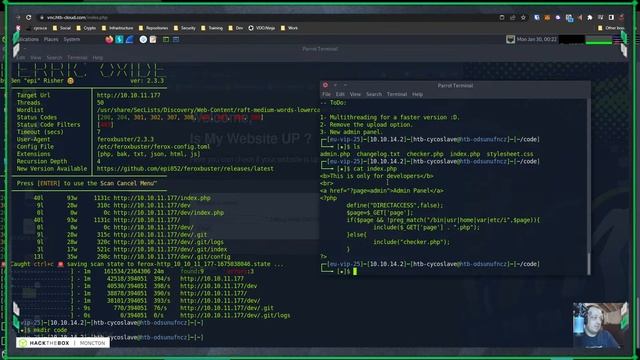
Task: Click the teal launcher icon beside Firefox
Action: tap(119, 40)
